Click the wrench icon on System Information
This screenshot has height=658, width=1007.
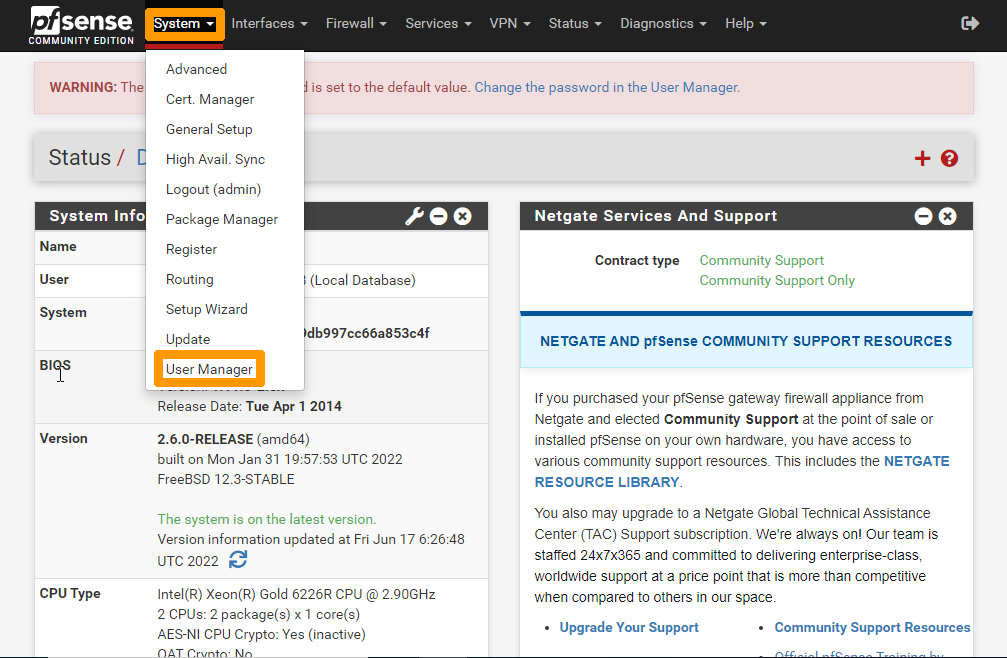[414, 216]
